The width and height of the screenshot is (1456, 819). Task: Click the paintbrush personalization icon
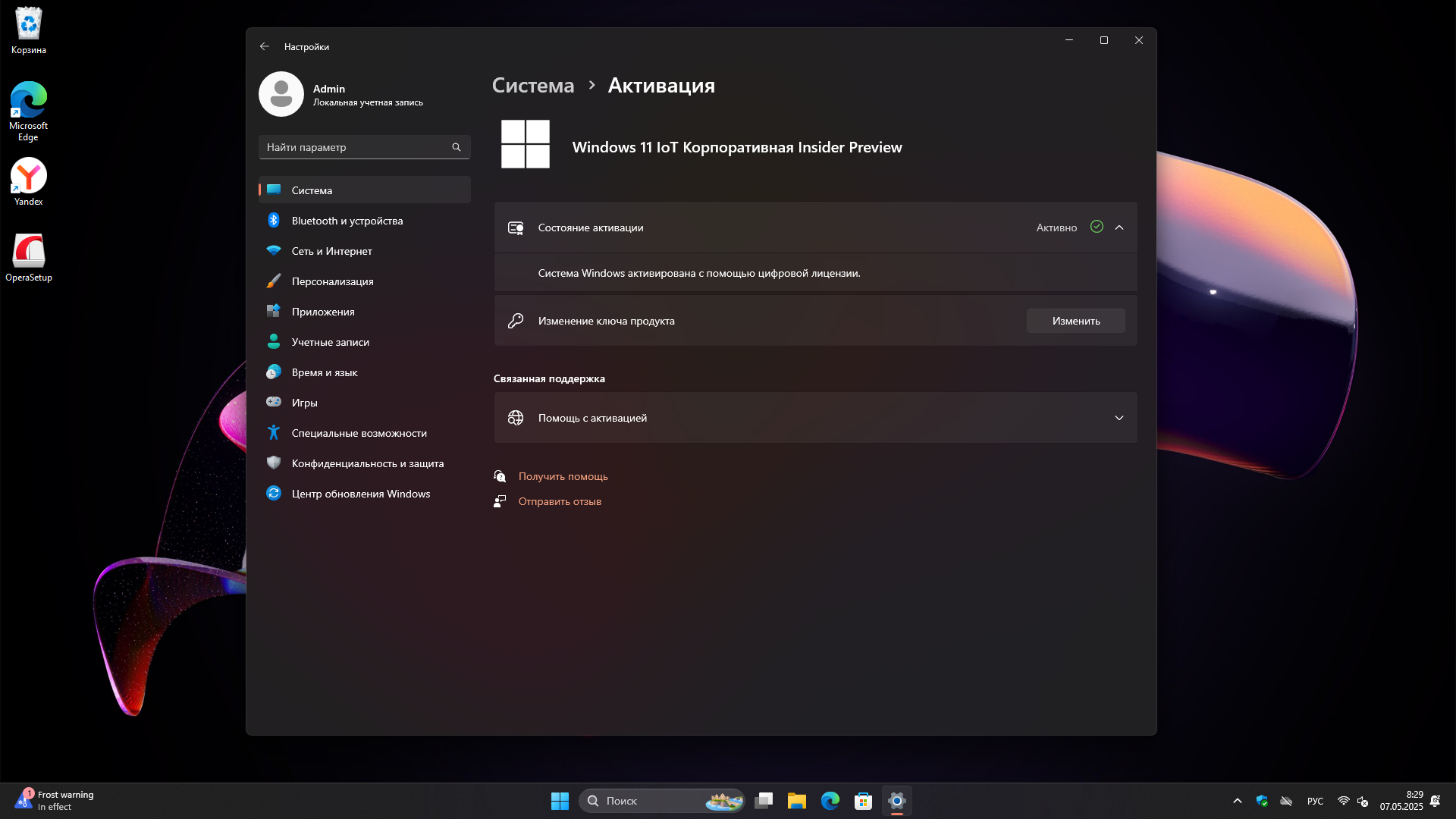(x=274, y=281)
